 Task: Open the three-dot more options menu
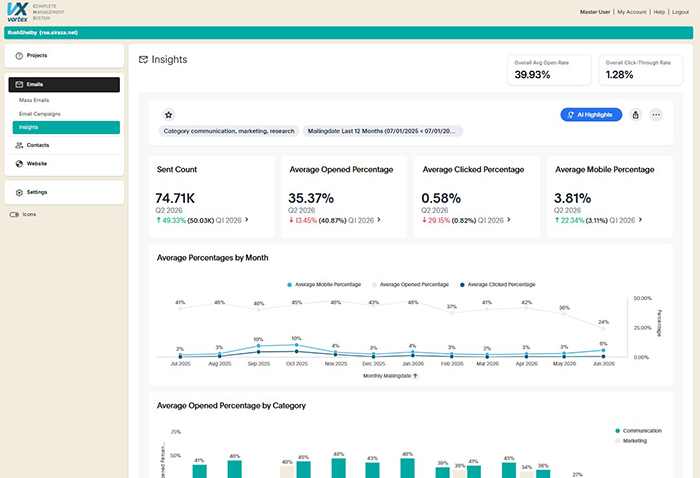(x=656, y=115)
